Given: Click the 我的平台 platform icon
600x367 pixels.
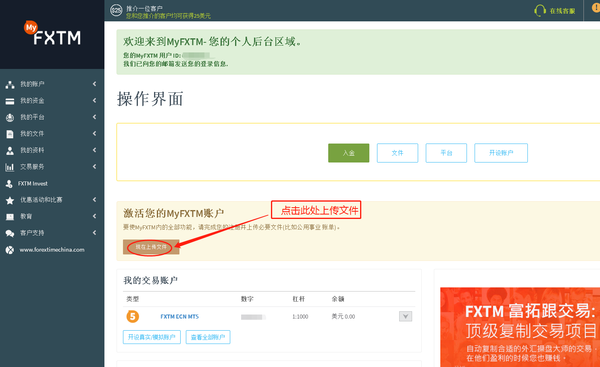Looking at the screenshot, I should click(10, 117).
